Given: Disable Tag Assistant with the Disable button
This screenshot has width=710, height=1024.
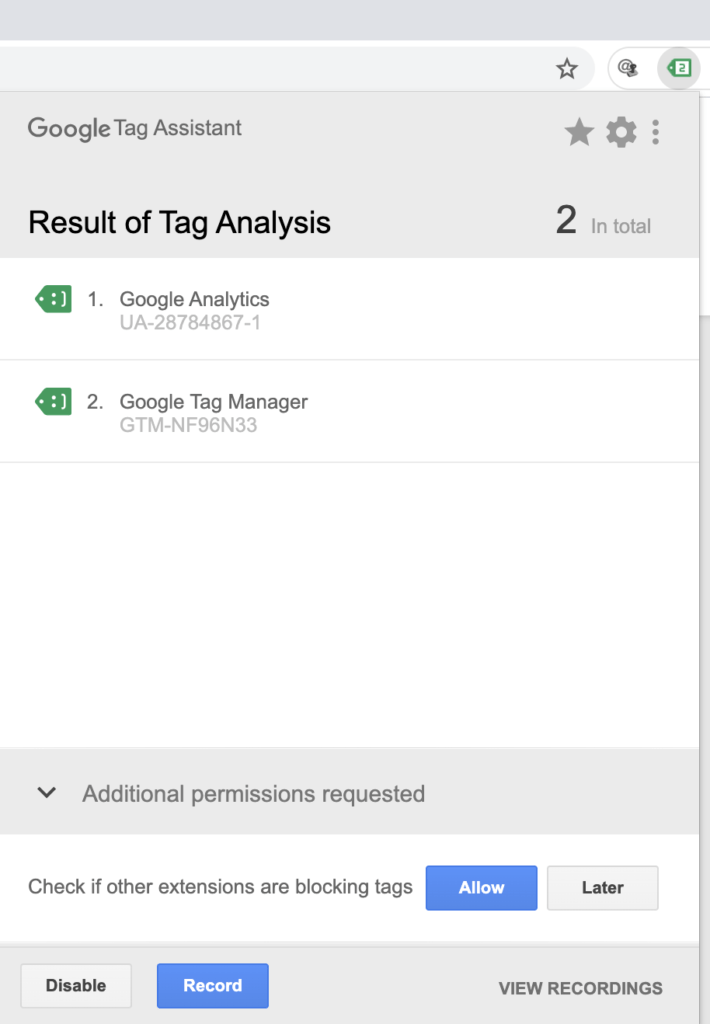Looking at the screenshot, I should click(x=76, y=986).
